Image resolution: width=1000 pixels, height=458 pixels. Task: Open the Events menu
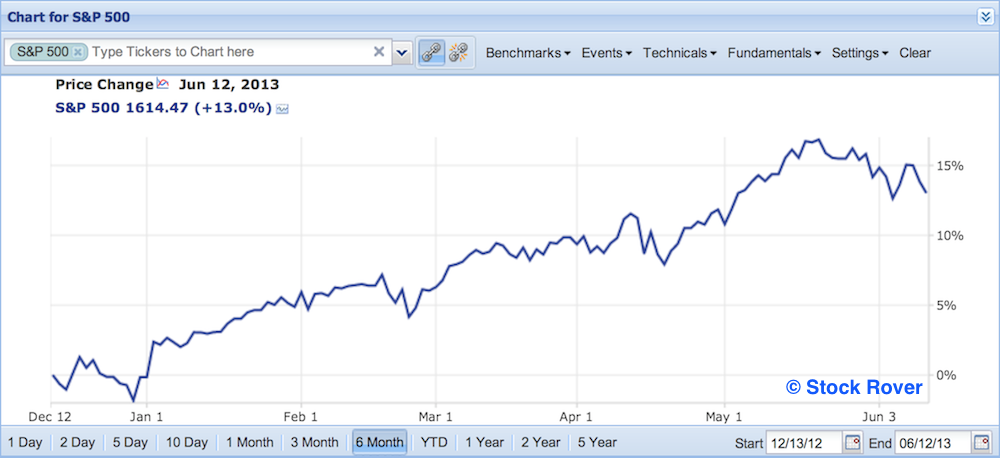pyautogui.click(x=607, y=53)
